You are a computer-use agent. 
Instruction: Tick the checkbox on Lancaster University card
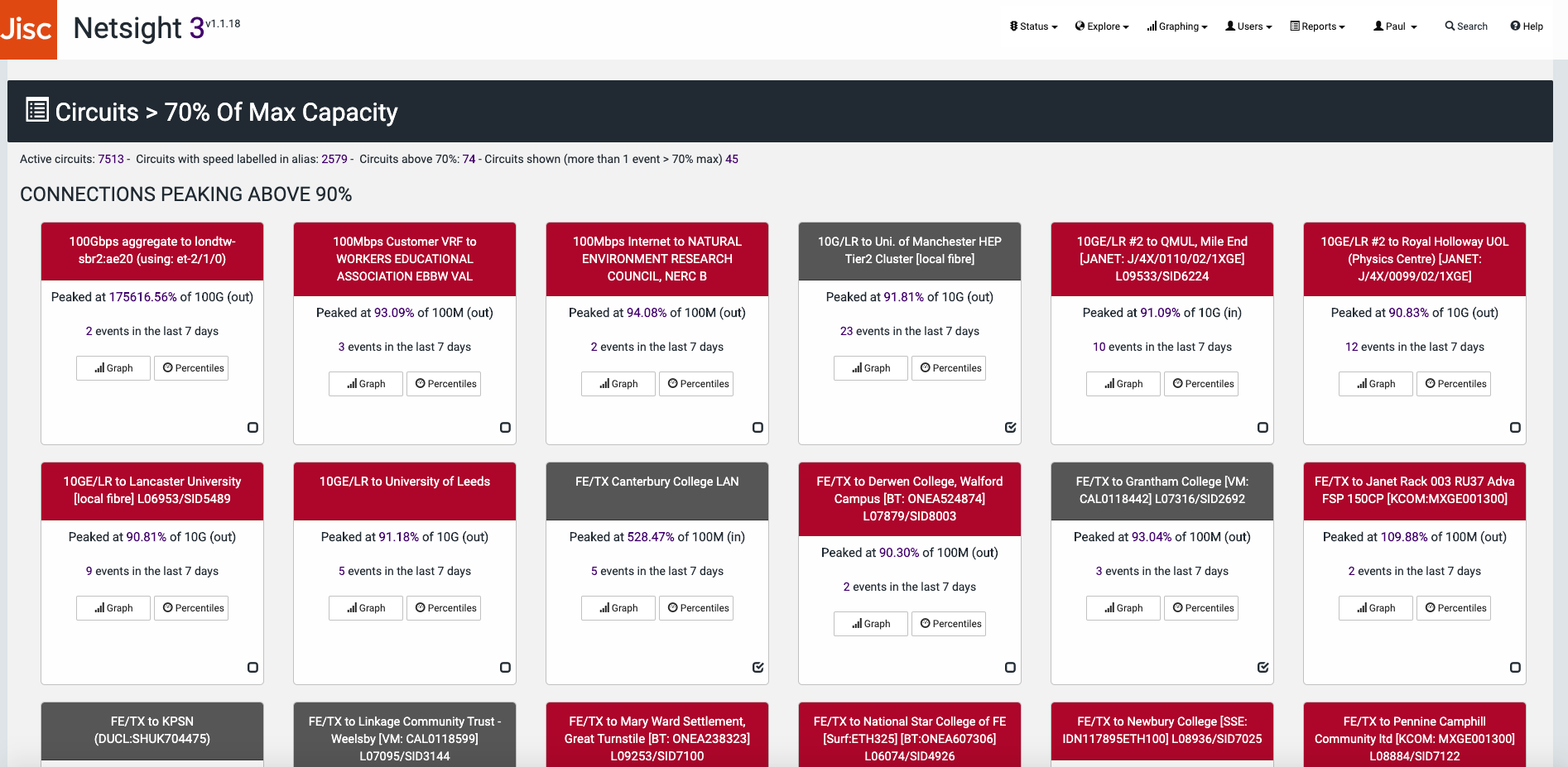[x=253, y=668]
